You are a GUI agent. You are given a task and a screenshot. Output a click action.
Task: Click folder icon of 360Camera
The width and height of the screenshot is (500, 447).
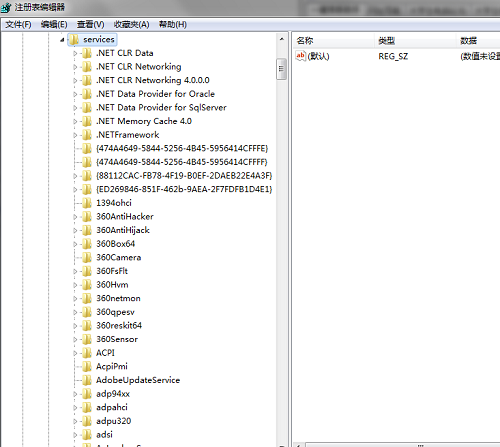point(87,258)
